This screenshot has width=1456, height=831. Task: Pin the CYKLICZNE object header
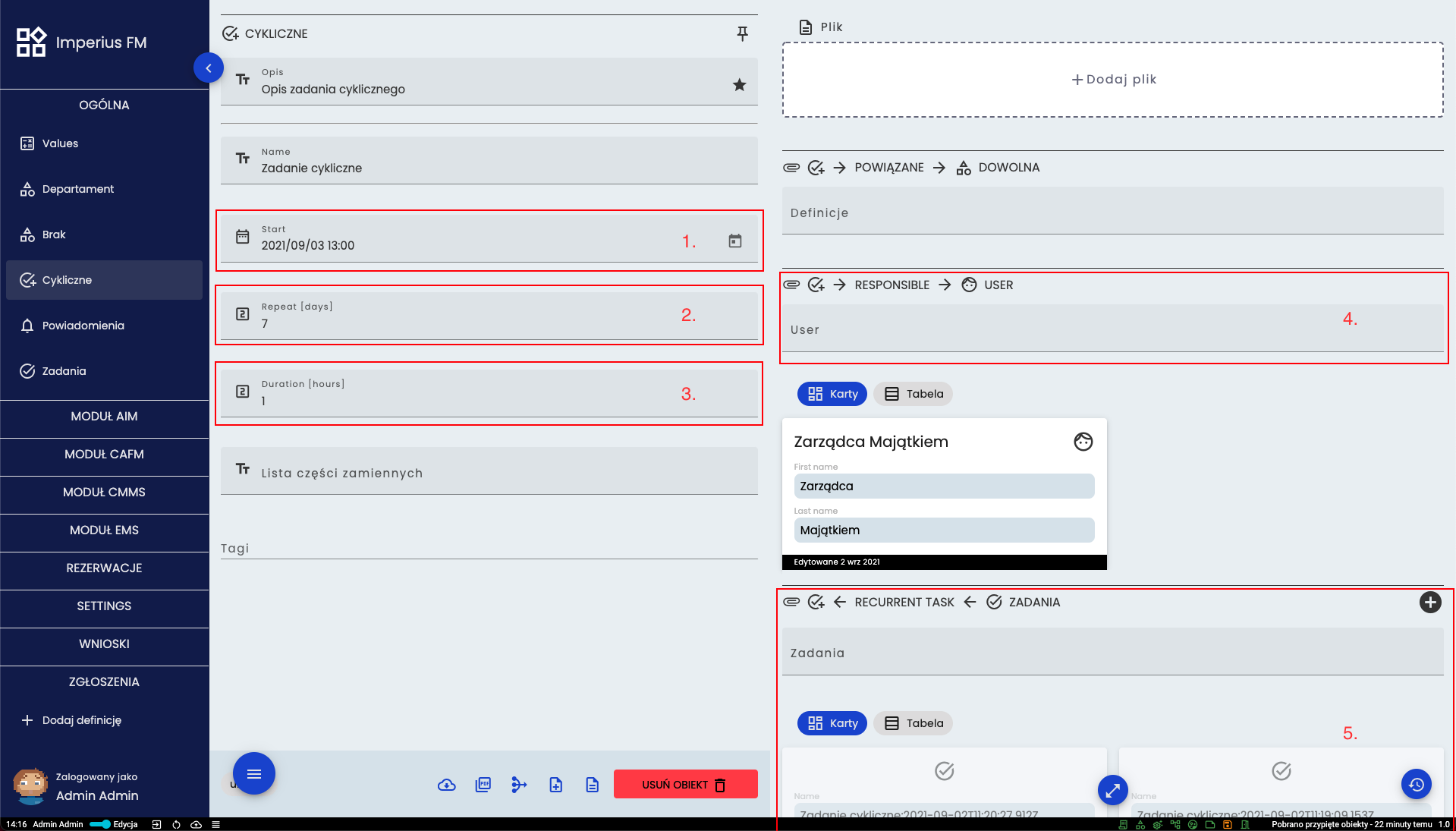click(x=742, y=33)
